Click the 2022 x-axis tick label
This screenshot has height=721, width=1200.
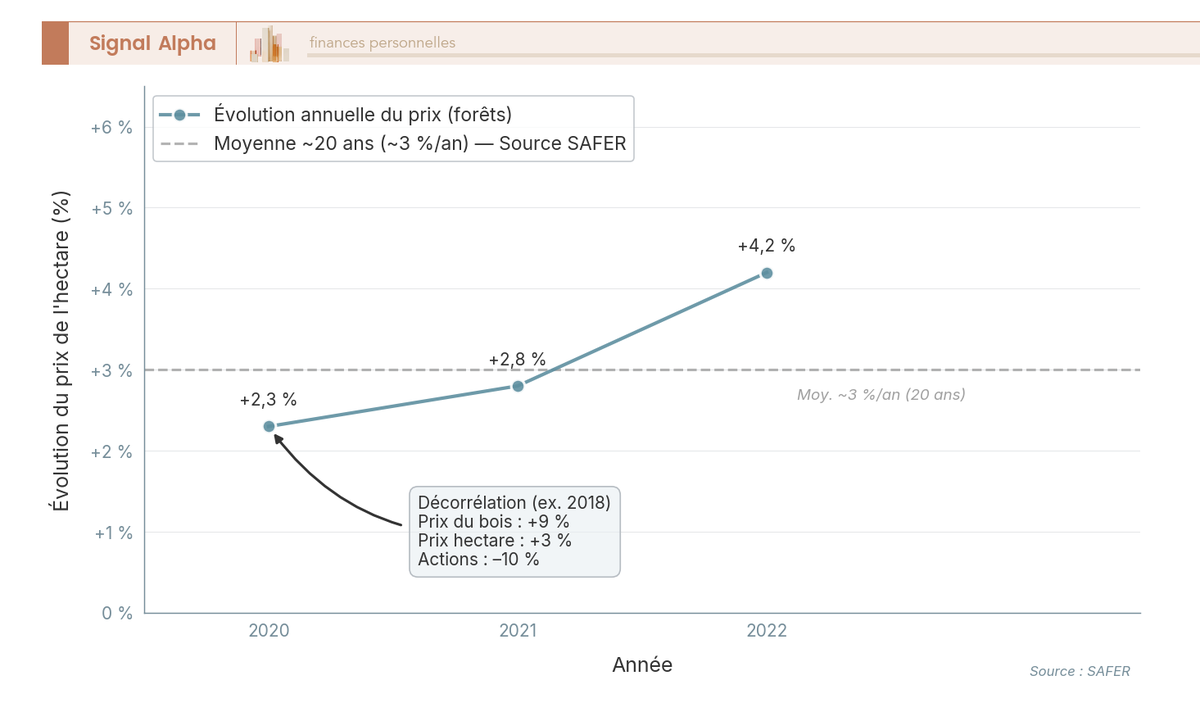[767, 631]
